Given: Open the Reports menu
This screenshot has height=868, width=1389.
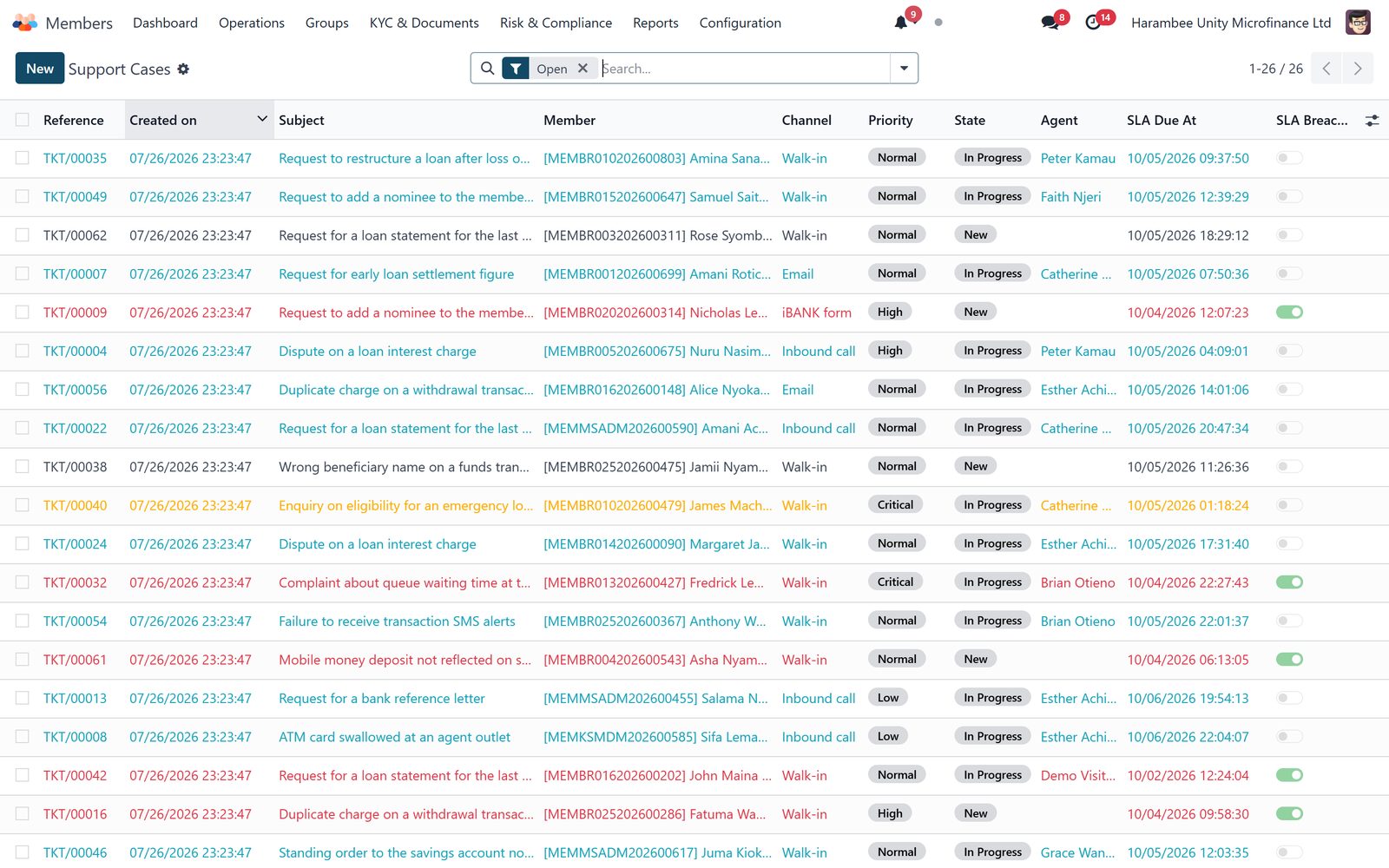Looking at the screenshot, I should point(655,23).
